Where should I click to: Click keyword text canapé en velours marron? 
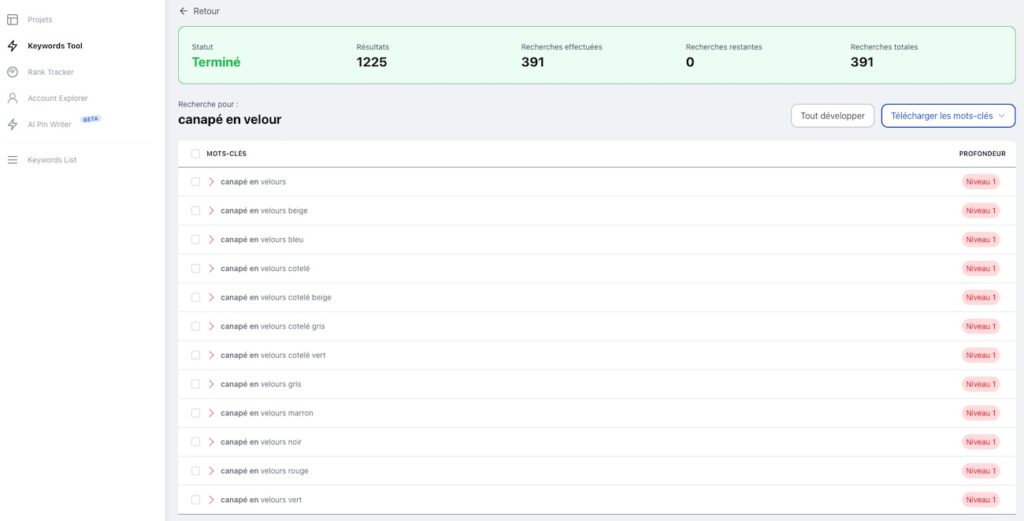pyautogui.click(x=267, y=413)
